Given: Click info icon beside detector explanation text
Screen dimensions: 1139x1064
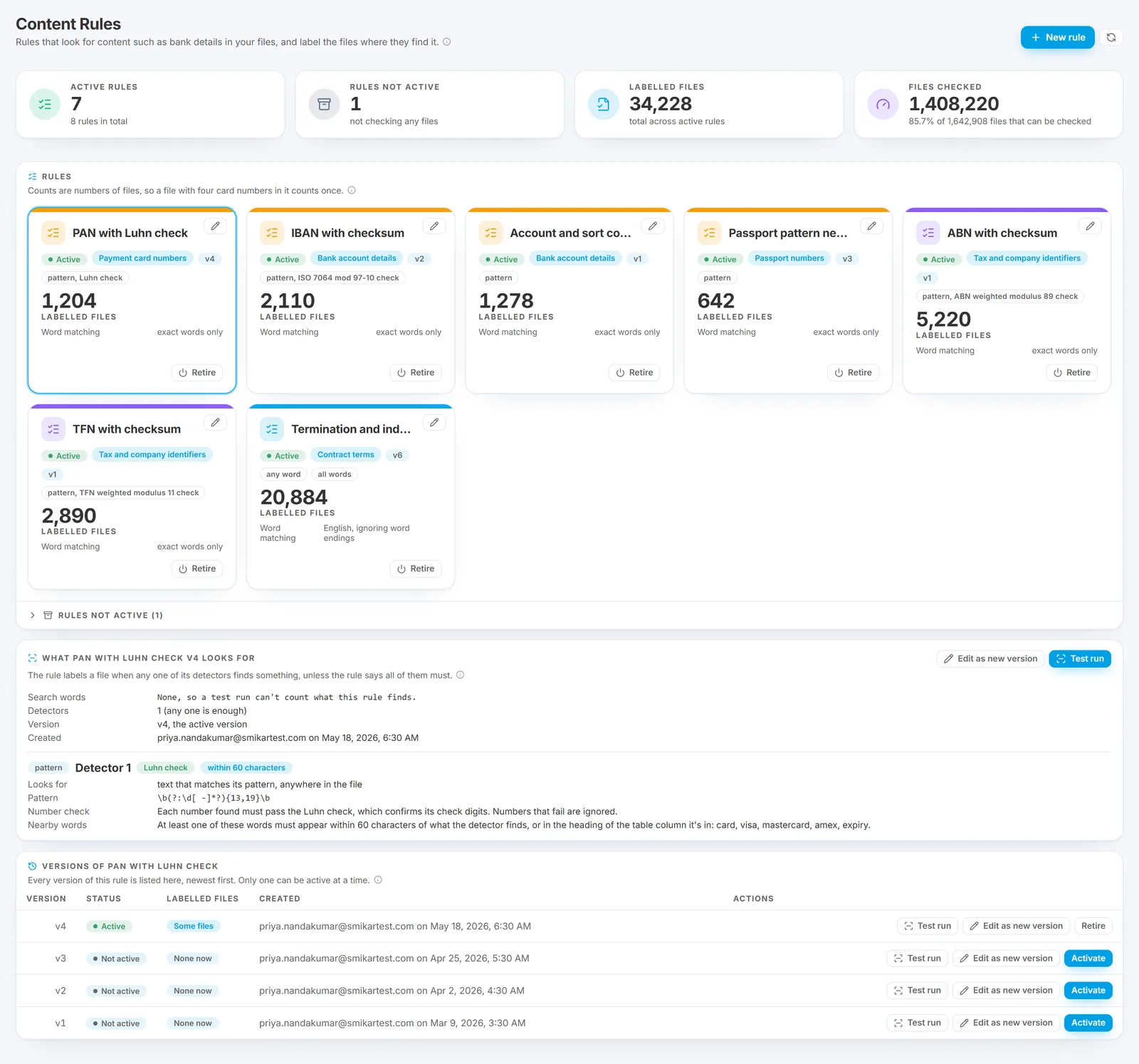Looking at the screenshot, I should point(461,675).
